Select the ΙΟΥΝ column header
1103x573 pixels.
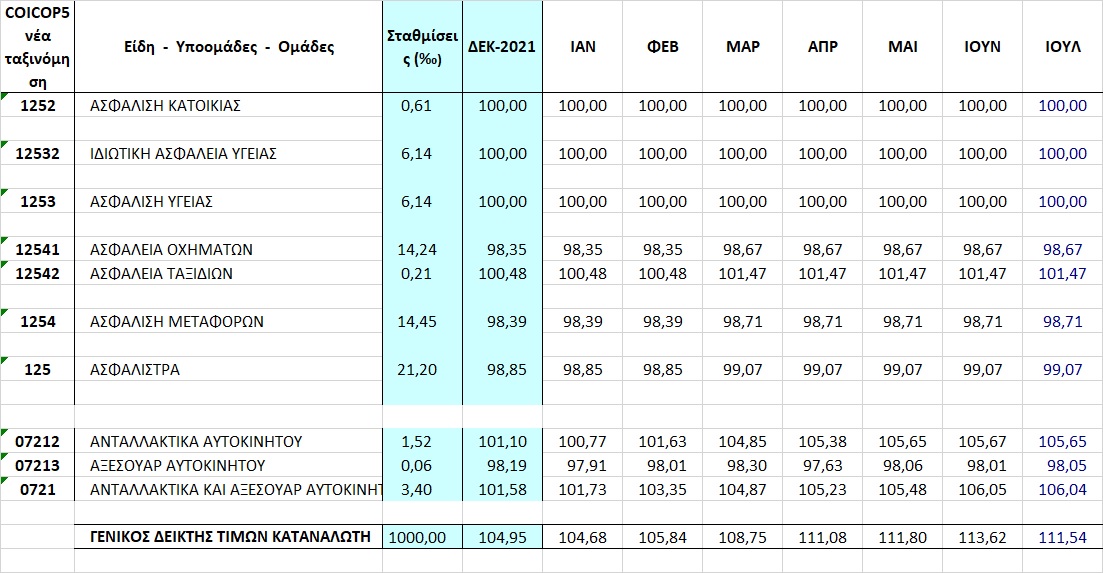tap(982, 47)
